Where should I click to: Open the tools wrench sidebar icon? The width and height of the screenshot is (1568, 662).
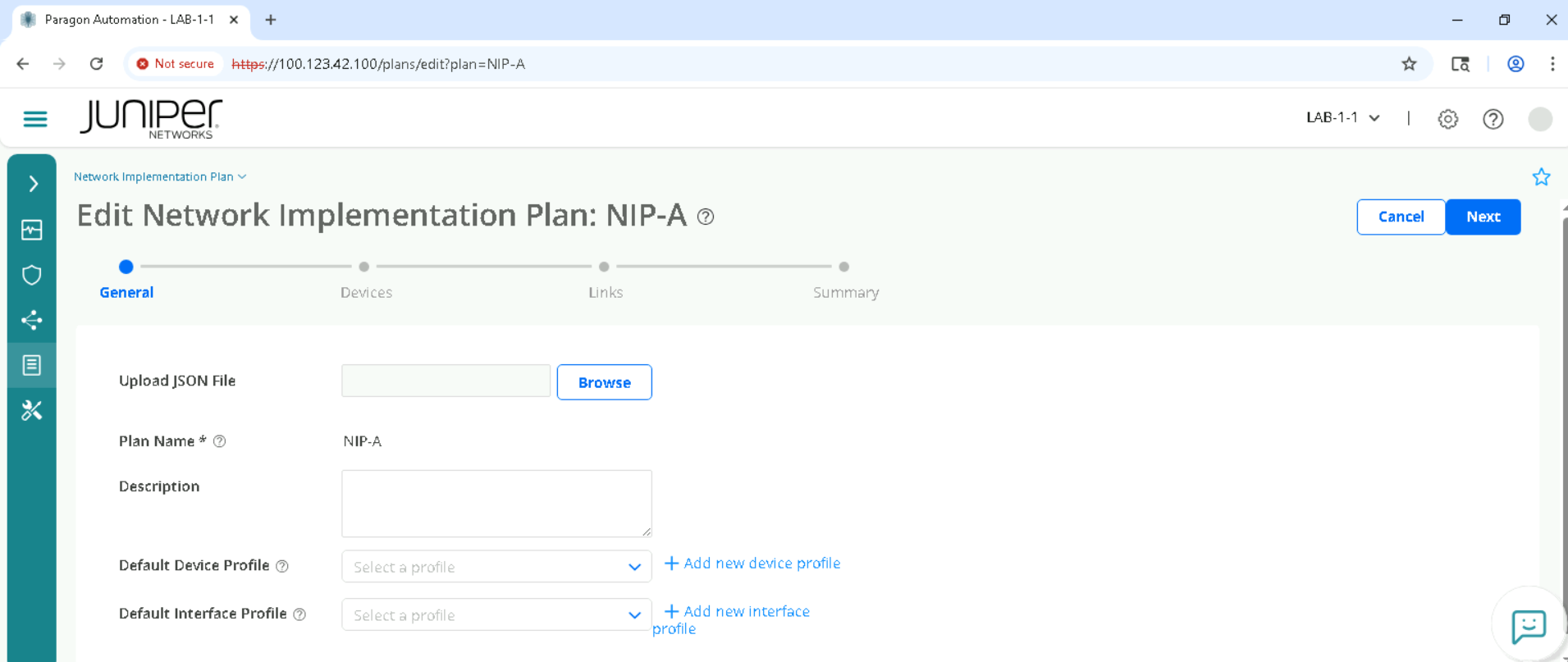(32, 410)
